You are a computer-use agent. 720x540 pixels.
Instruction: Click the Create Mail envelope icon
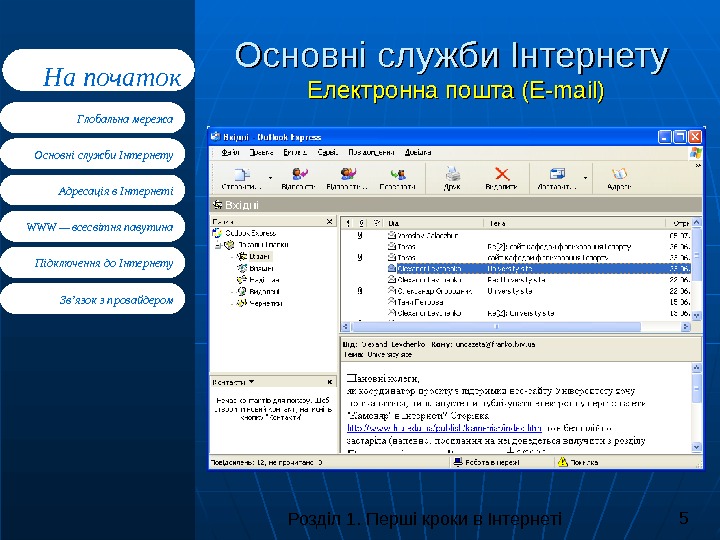tap(242, 174)
